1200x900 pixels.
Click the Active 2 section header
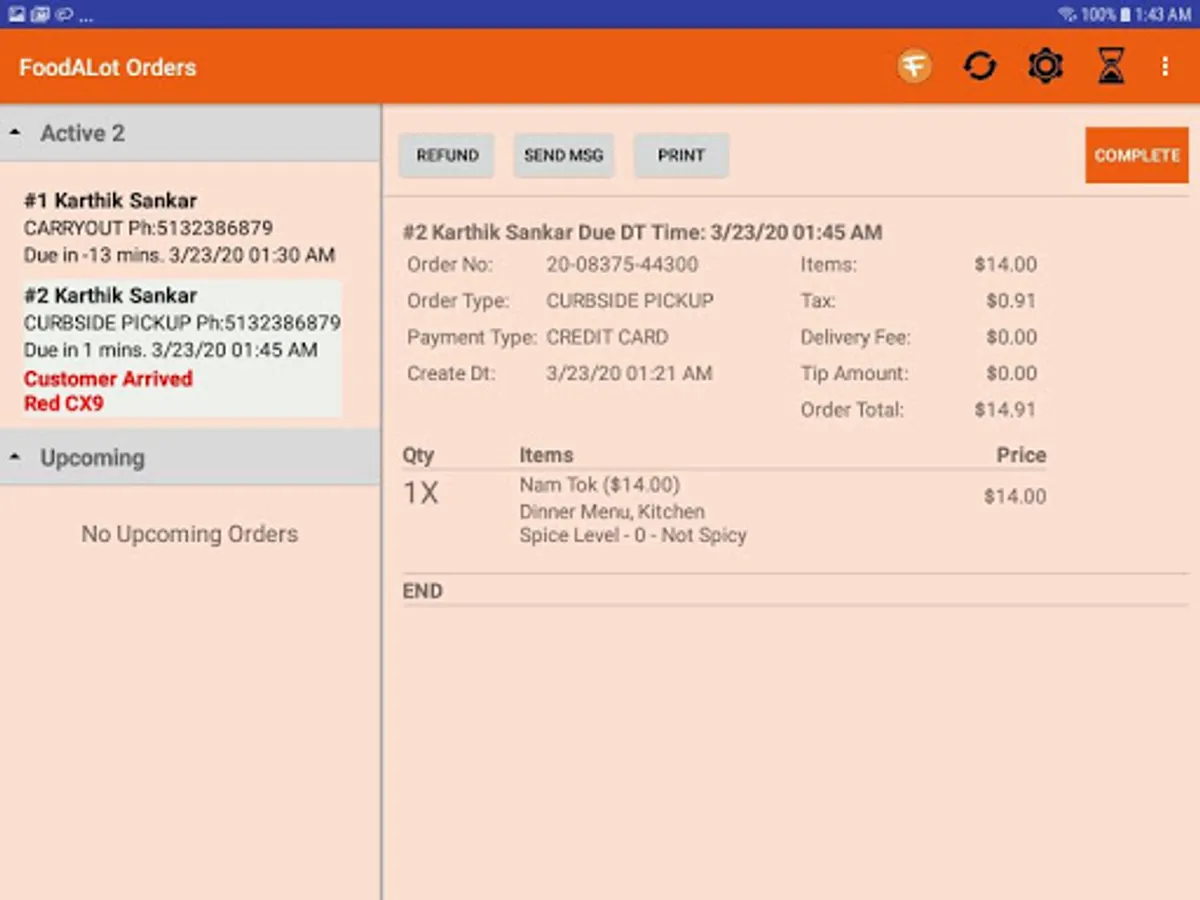[190, 133]
